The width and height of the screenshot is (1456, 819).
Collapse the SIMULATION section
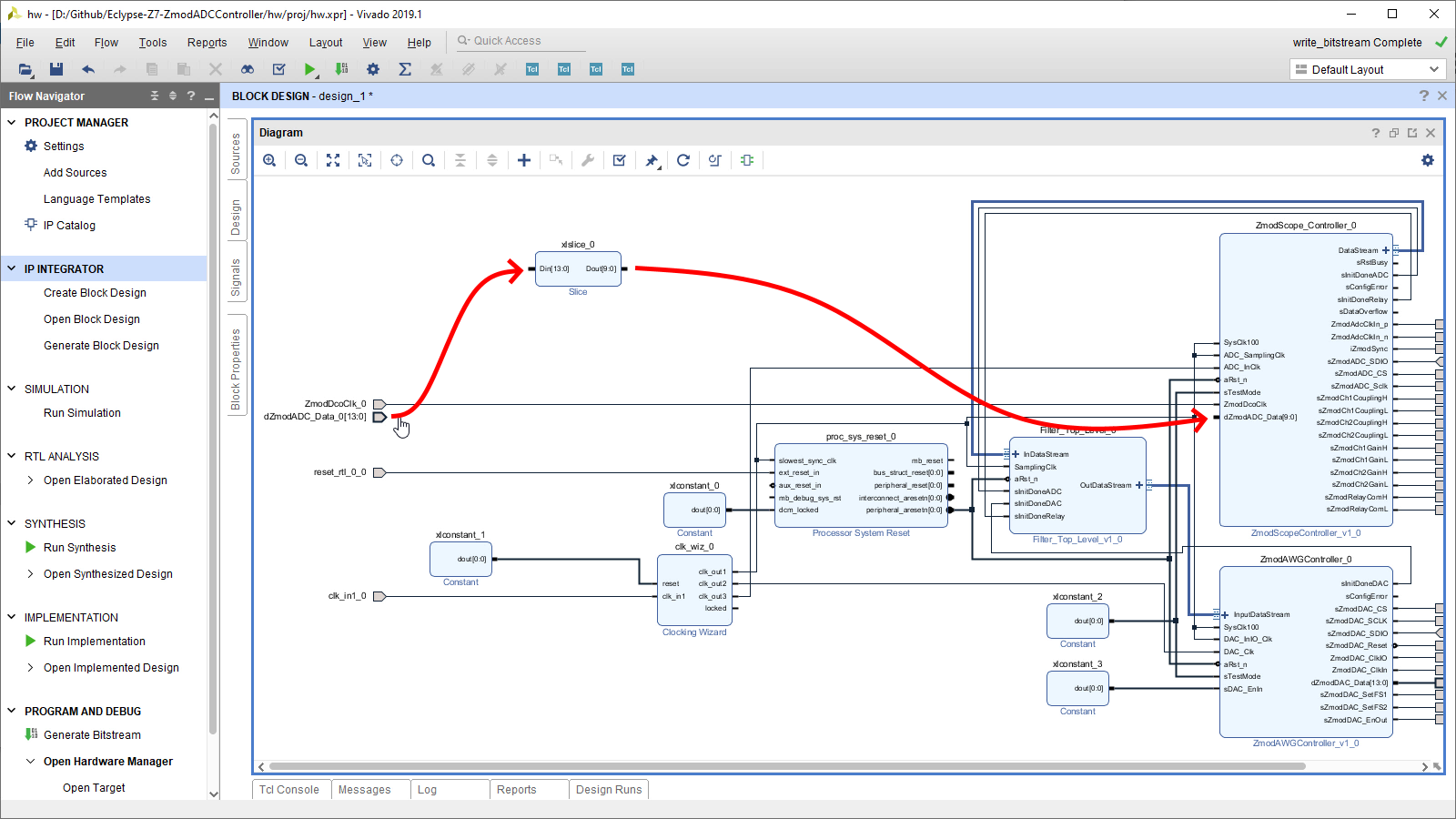(x=12, y=389)
